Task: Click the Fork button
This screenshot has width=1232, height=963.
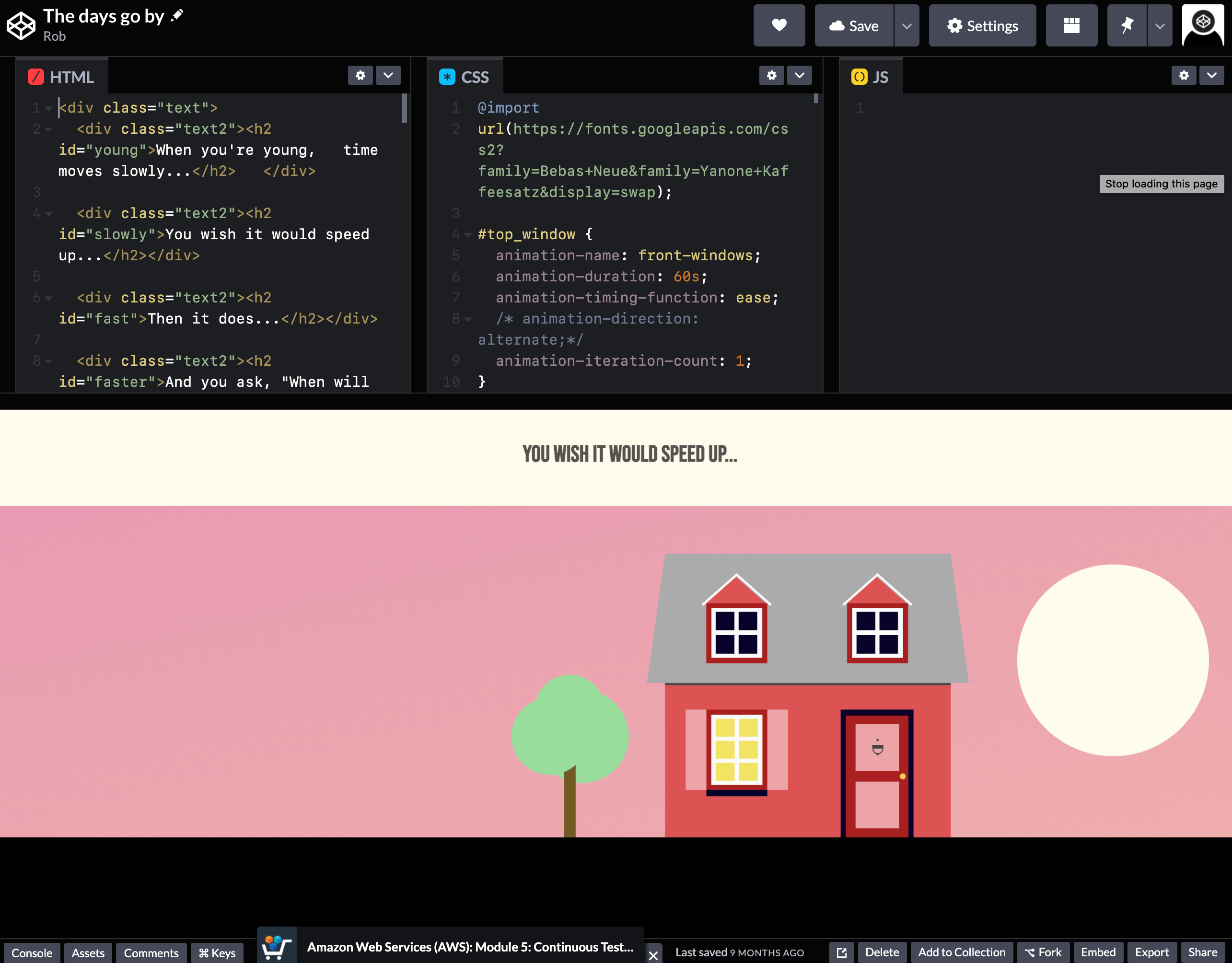Action: click(1043, 952)
